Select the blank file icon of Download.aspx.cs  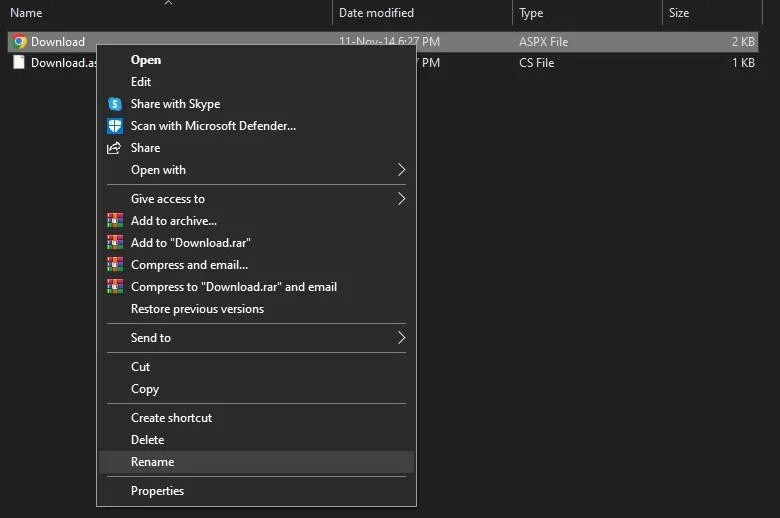[19, 63]
